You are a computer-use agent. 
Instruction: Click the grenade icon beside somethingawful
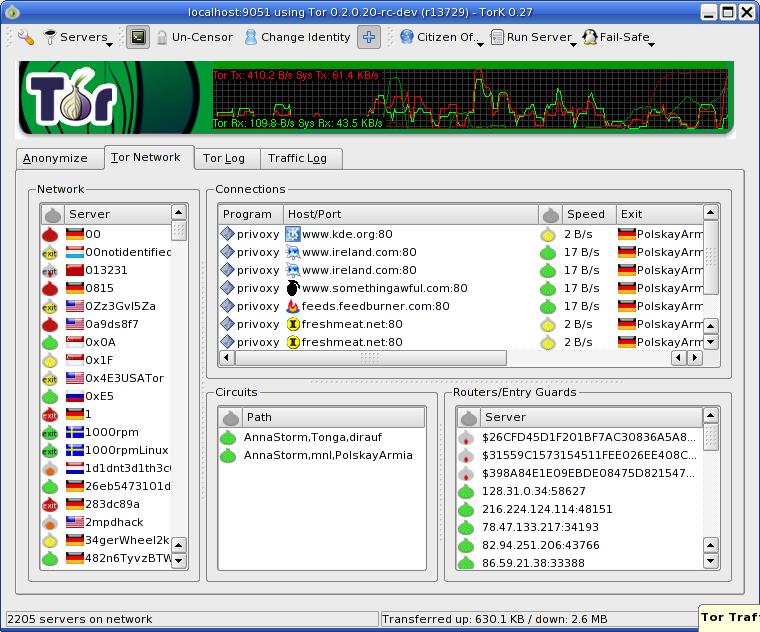pyautogui.click(x=293, y=288)
